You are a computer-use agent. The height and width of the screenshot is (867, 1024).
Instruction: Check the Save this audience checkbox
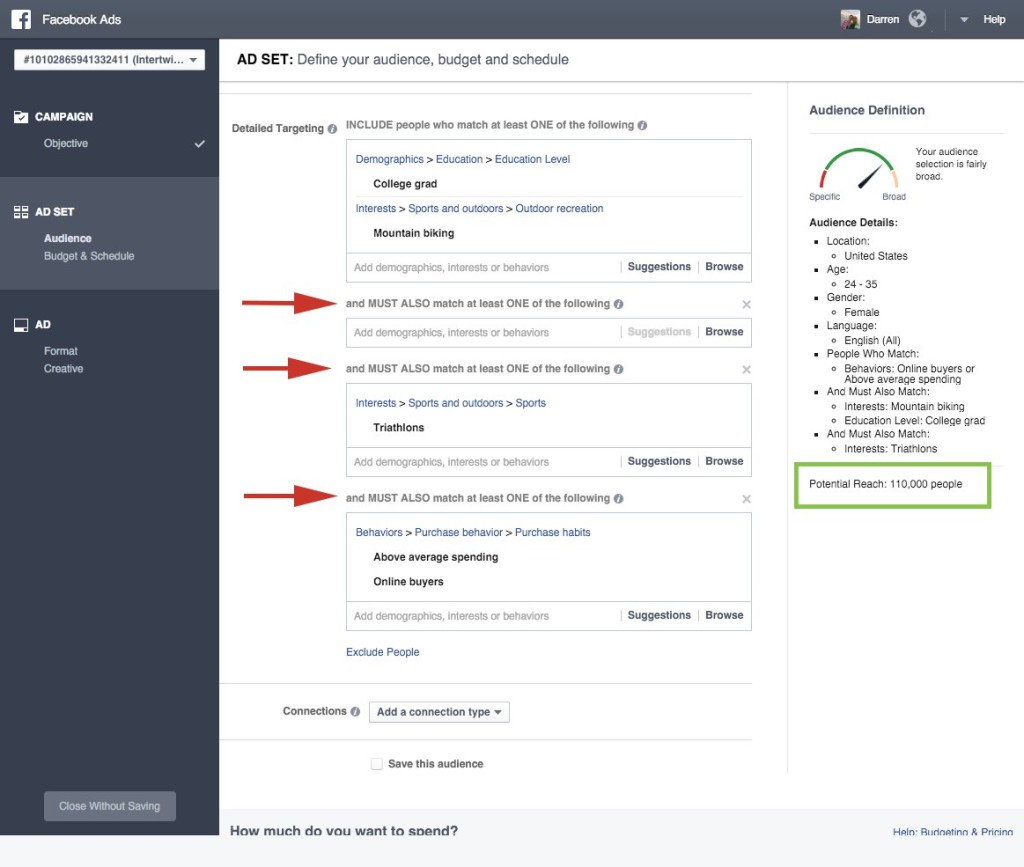[x=377, y=764]
